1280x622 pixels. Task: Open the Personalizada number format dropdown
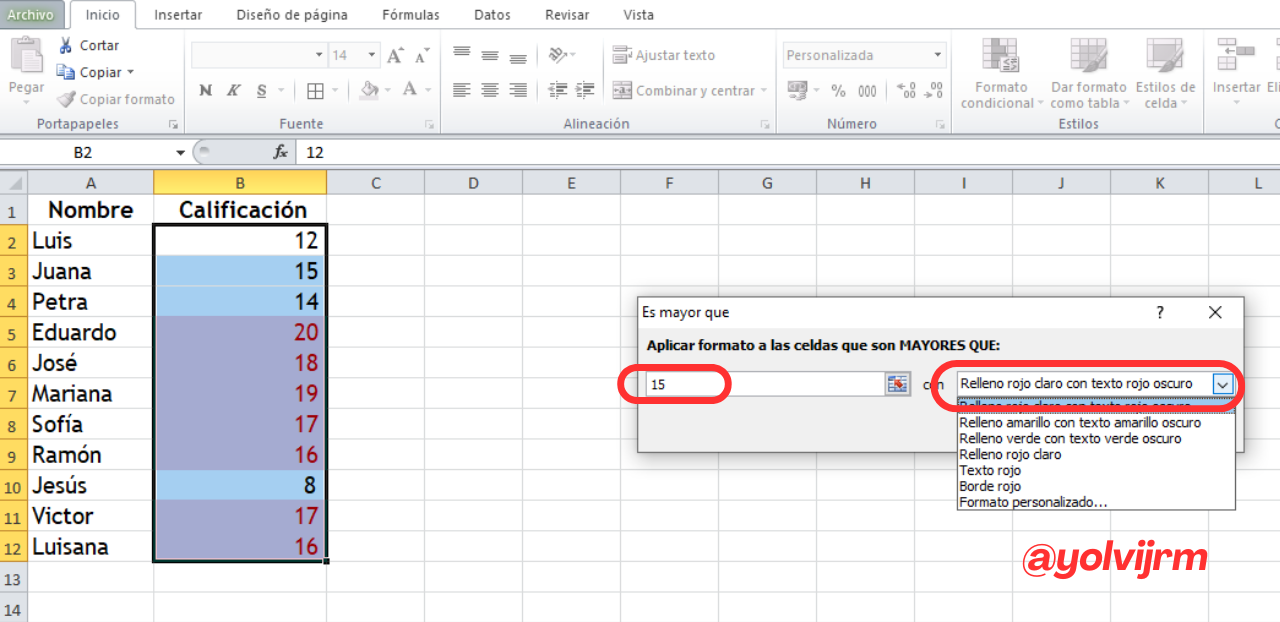938,55
